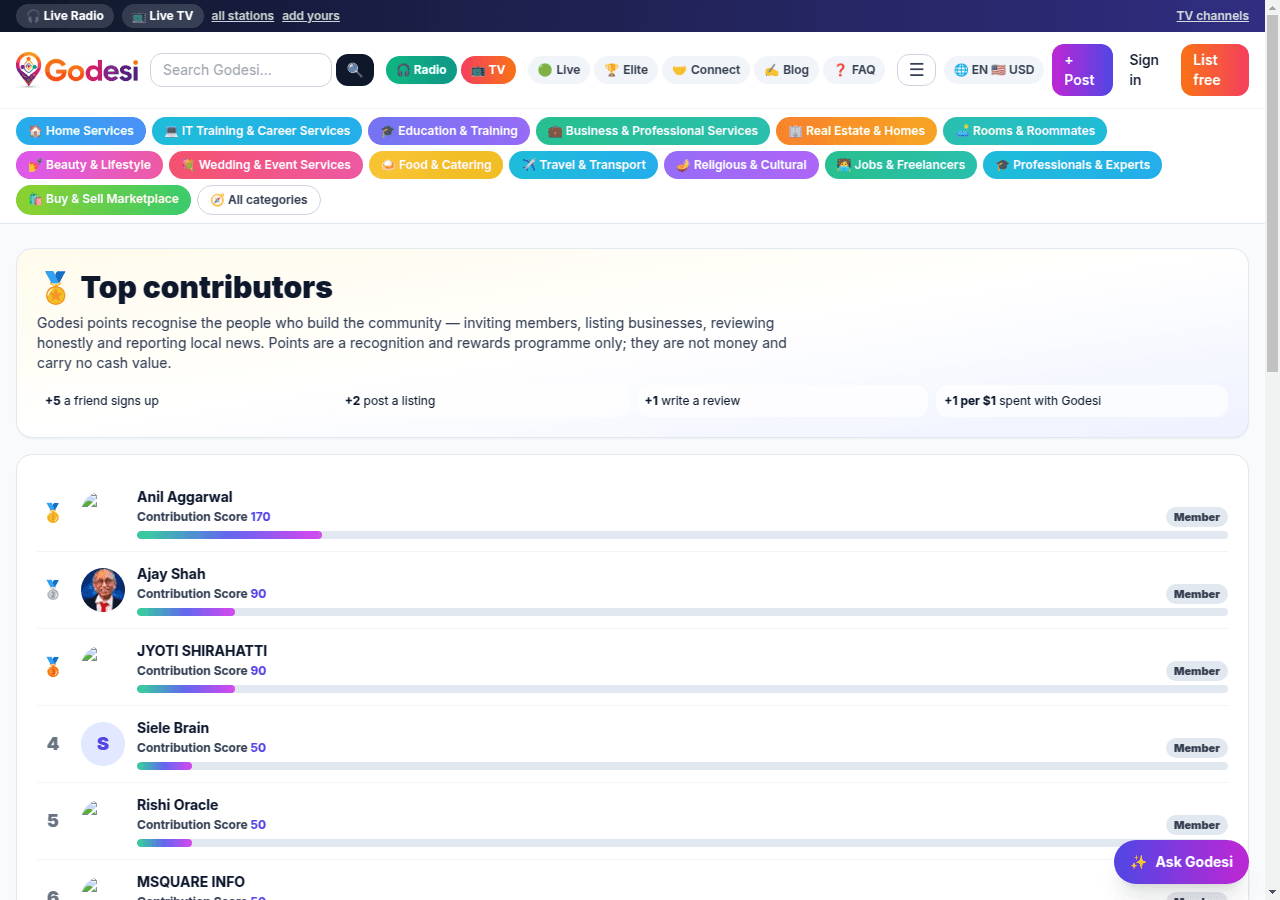This screenshot has width=1280, height=900.
Task: Click the +2 post a listing chip
Action: pos(483,401)
